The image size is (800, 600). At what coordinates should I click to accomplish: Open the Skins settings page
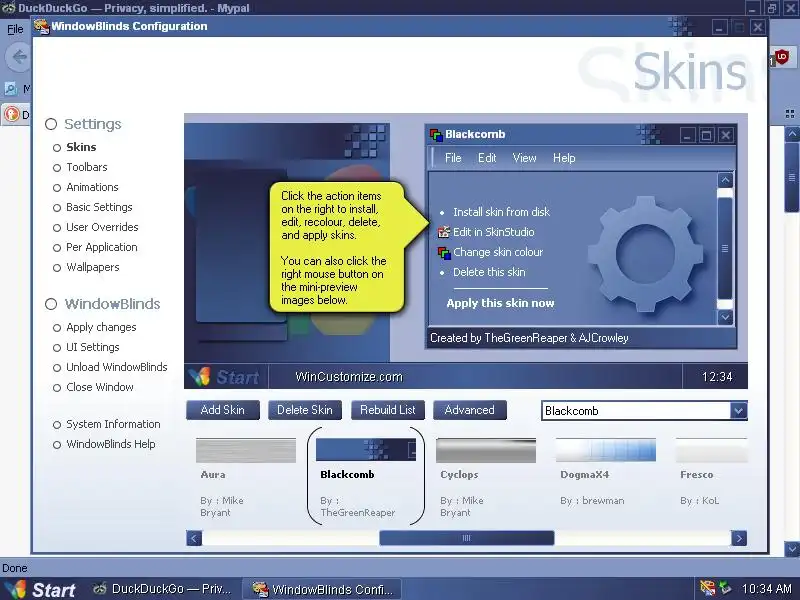(x=81, y=147)
